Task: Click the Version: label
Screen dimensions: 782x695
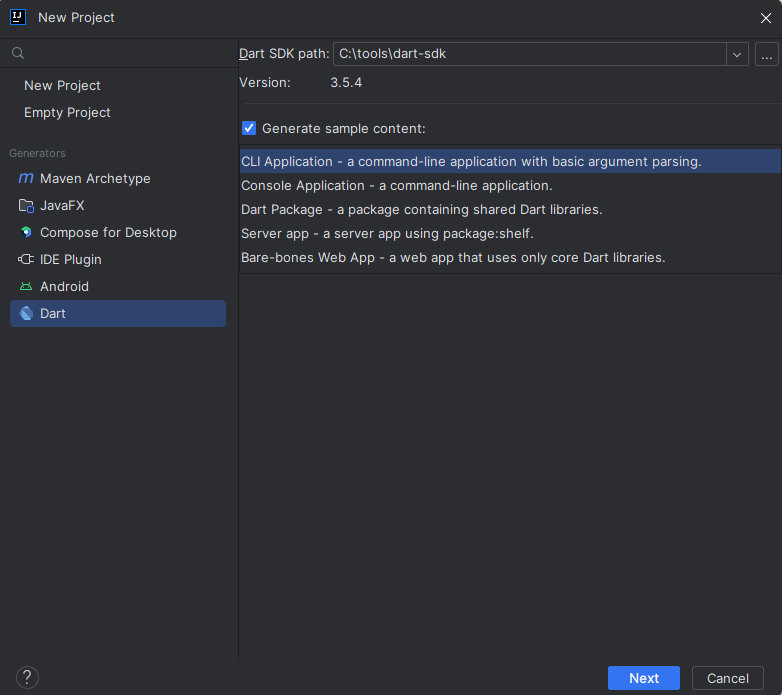Action: 265,82
